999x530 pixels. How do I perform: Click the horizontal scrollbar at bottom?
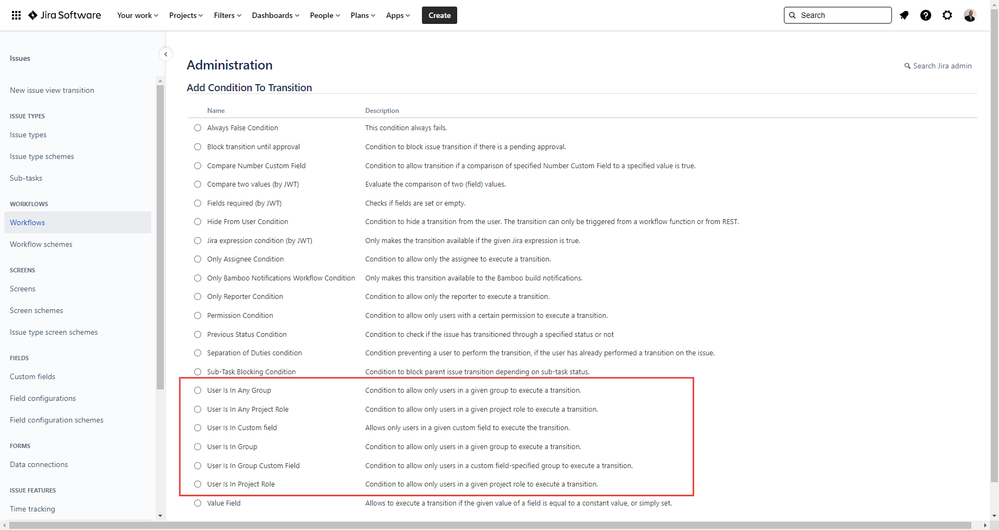click(491, 526)
